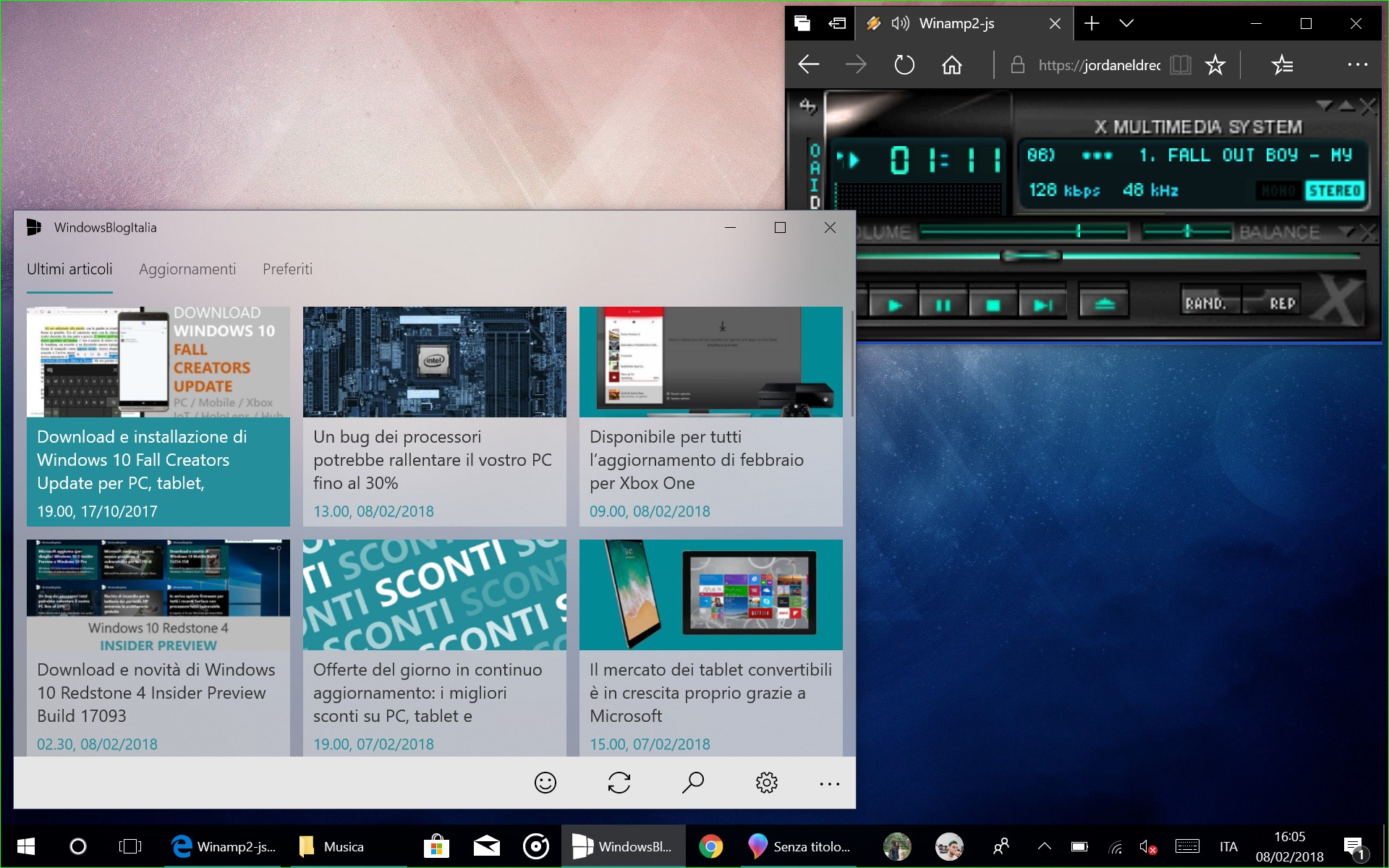The width and height of the screenshot is (1389, 868).
Task: Mute tab via speaker icon on Winamp2-js tab
Action: pyautogui.click(x=900, y=23)
